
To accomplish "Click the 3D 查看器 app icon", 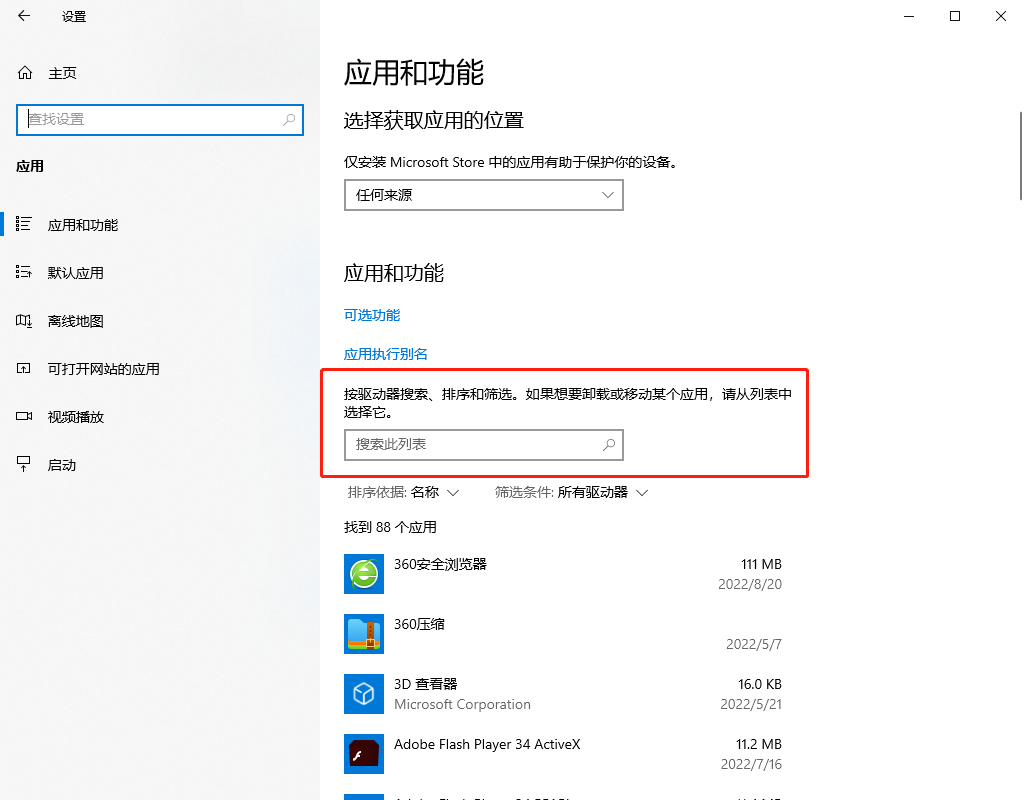I will [x=363, y=693].
